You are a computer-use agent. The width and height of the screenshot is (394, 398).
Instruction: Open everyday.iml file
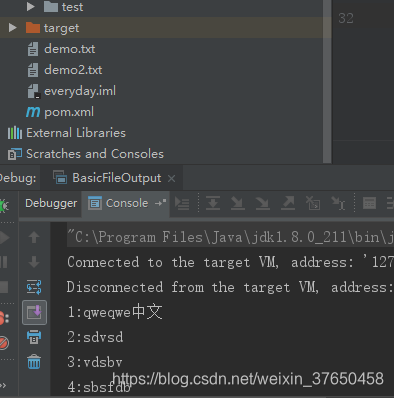80,91
